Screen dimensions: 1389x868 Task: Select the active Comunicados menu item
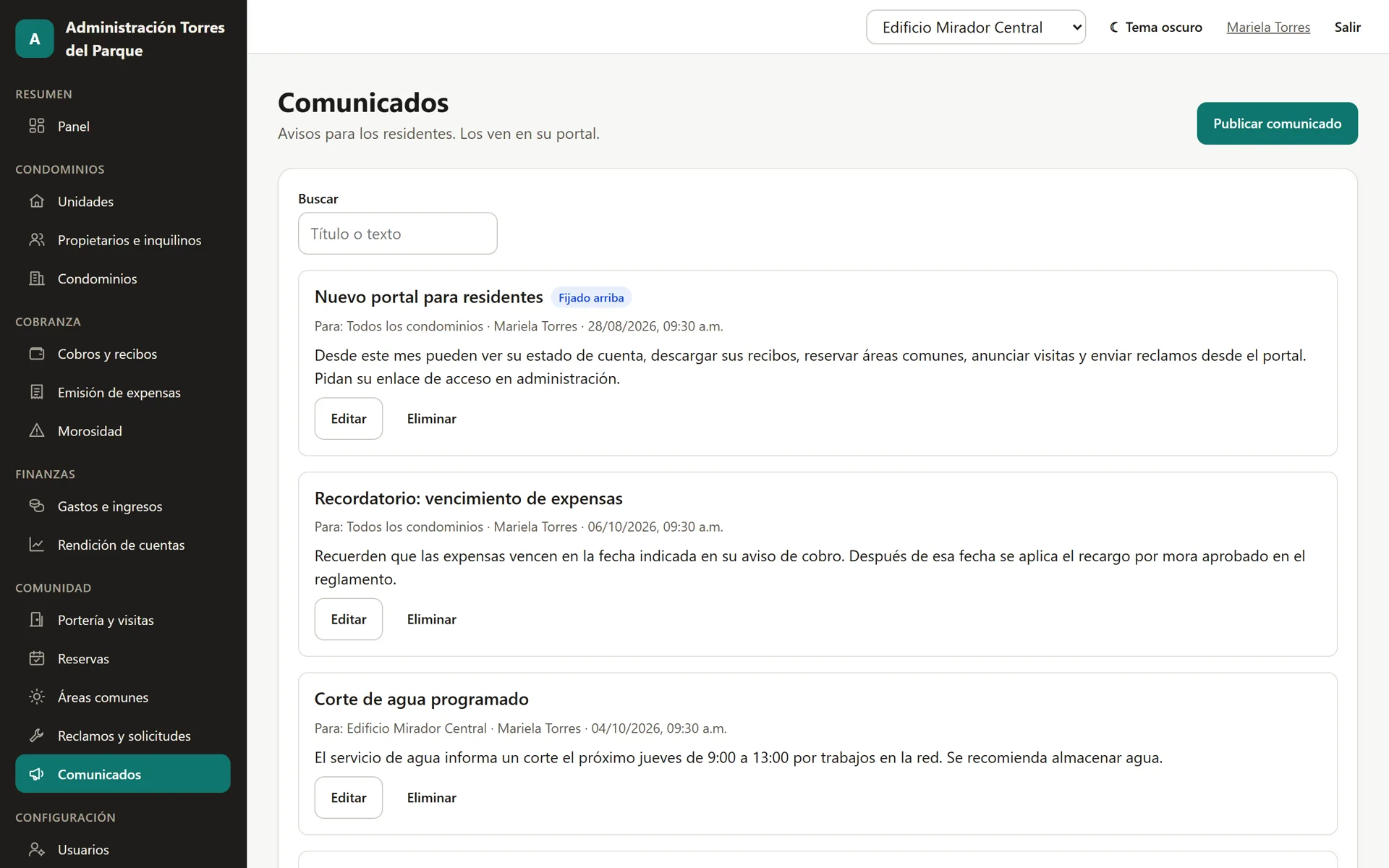[123, 774]
